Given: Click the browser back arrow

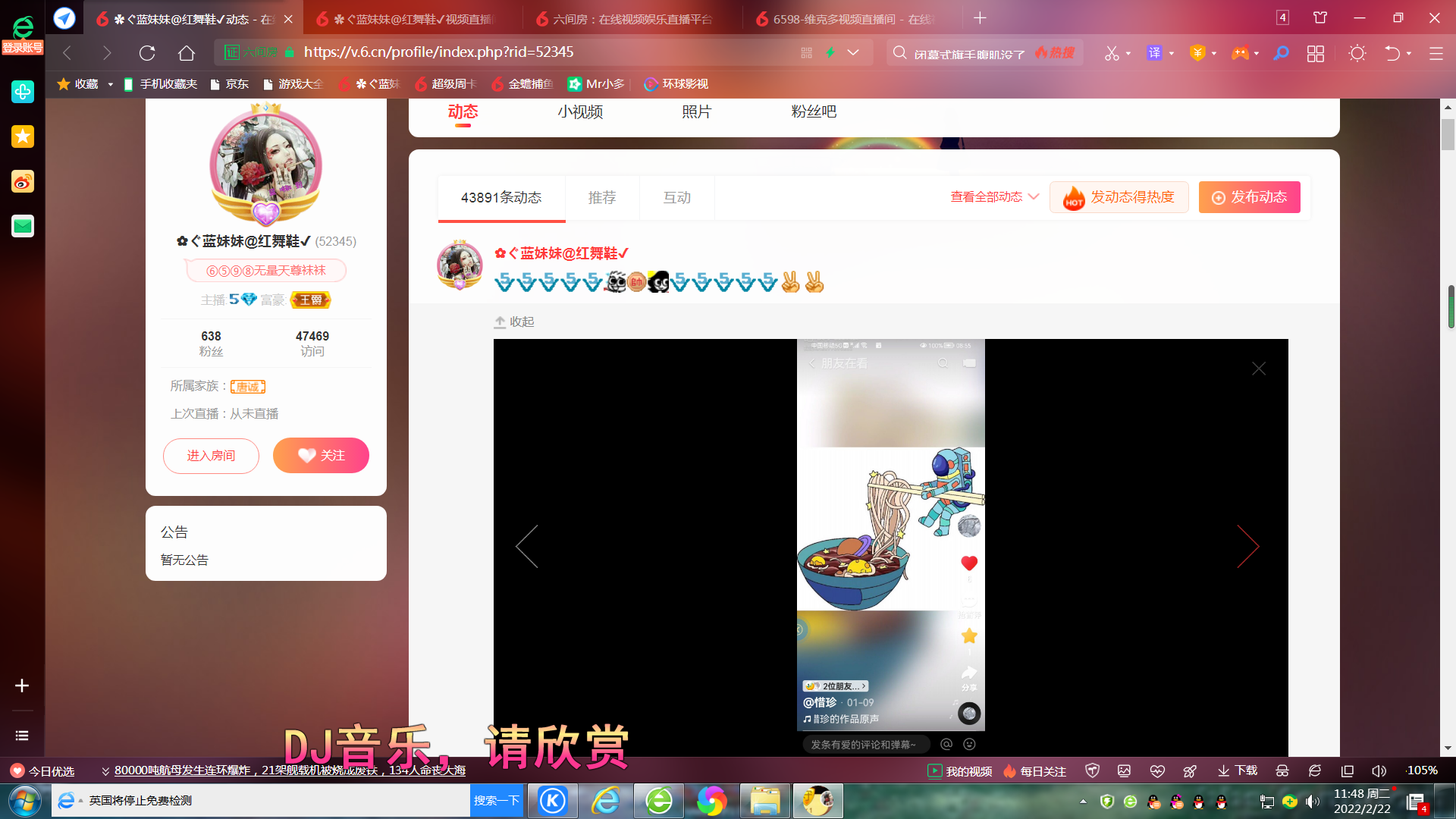Looking at the screenshot, I should coord(67,53).
